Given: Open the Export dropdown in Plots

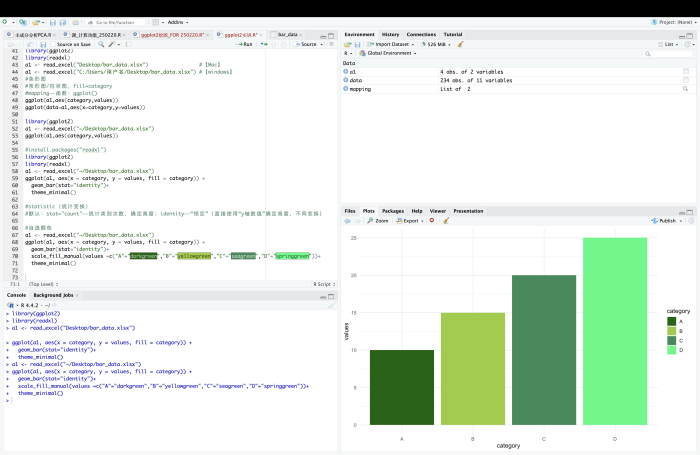Looking at the screenshot, I should 410,220.
